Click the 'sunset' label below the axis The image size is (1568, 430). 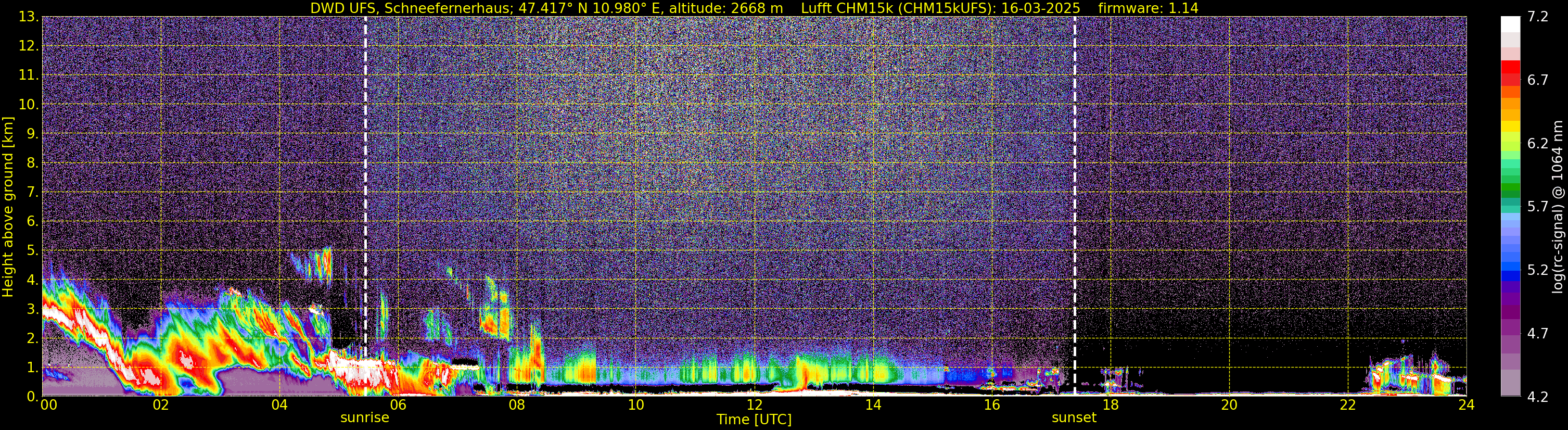click(1074, 418)
